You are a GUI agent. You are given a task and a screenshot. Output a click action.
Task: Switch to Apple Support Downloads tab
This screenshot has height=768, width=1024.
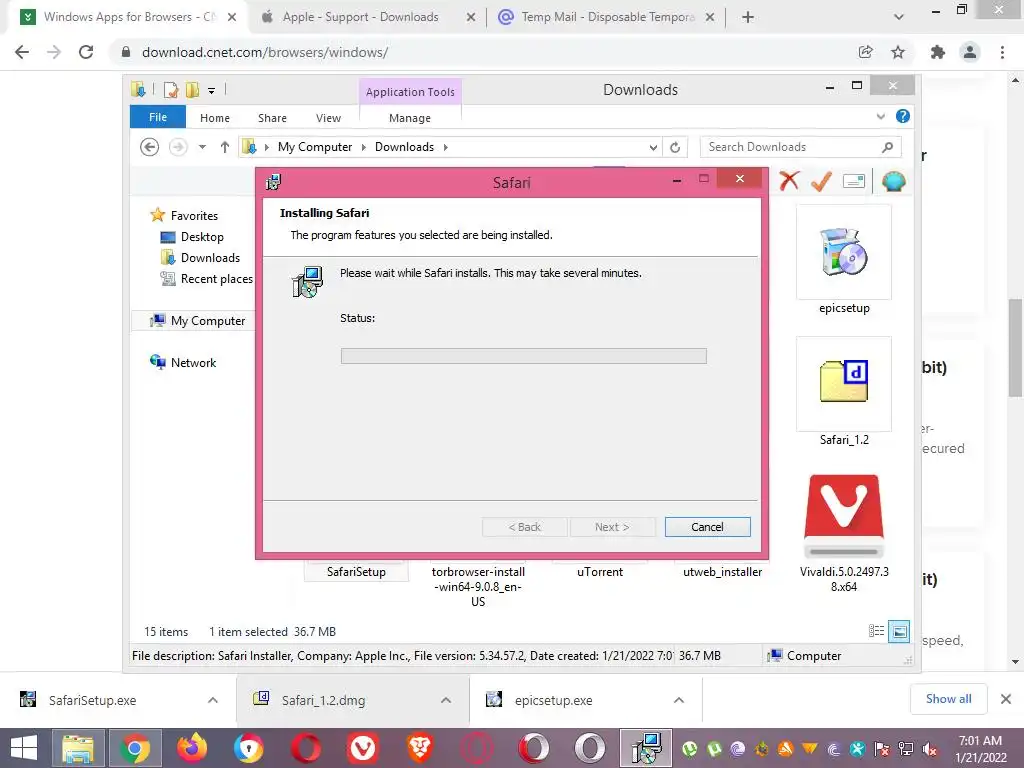[x=360, y=17]
